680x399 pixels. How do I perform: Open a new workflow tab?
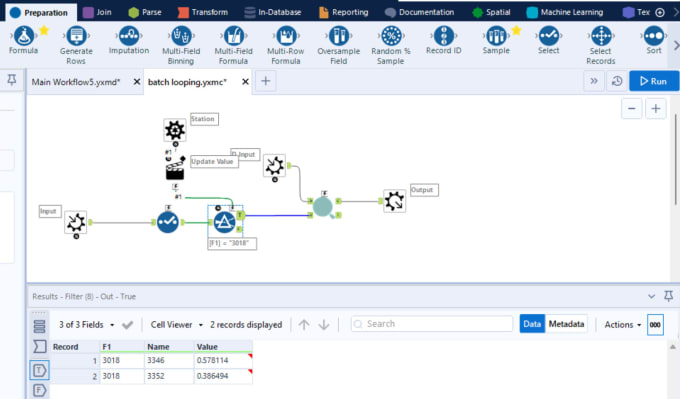tap(265, 81)
